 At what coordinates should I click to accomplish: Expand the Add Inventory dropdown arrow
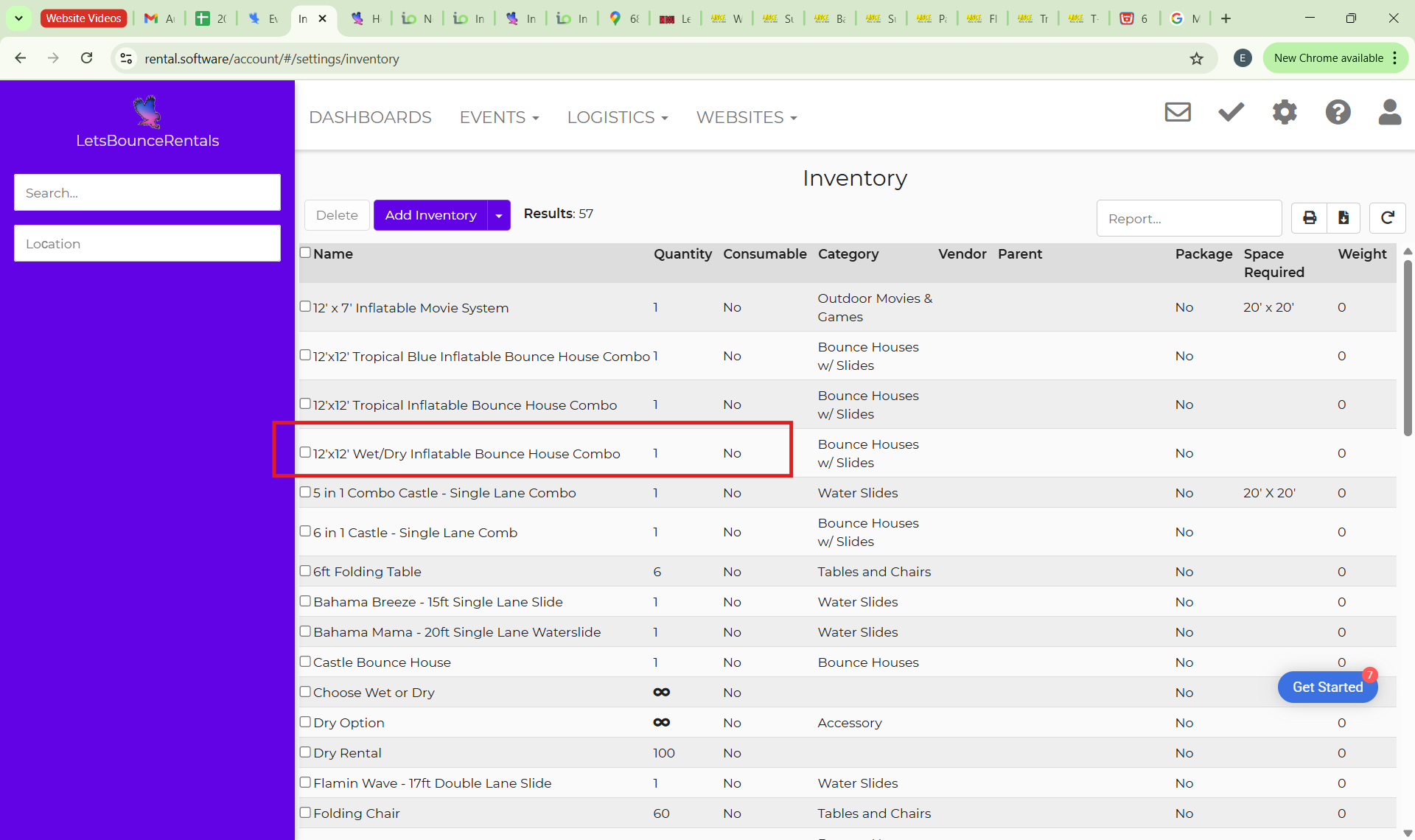499,215
